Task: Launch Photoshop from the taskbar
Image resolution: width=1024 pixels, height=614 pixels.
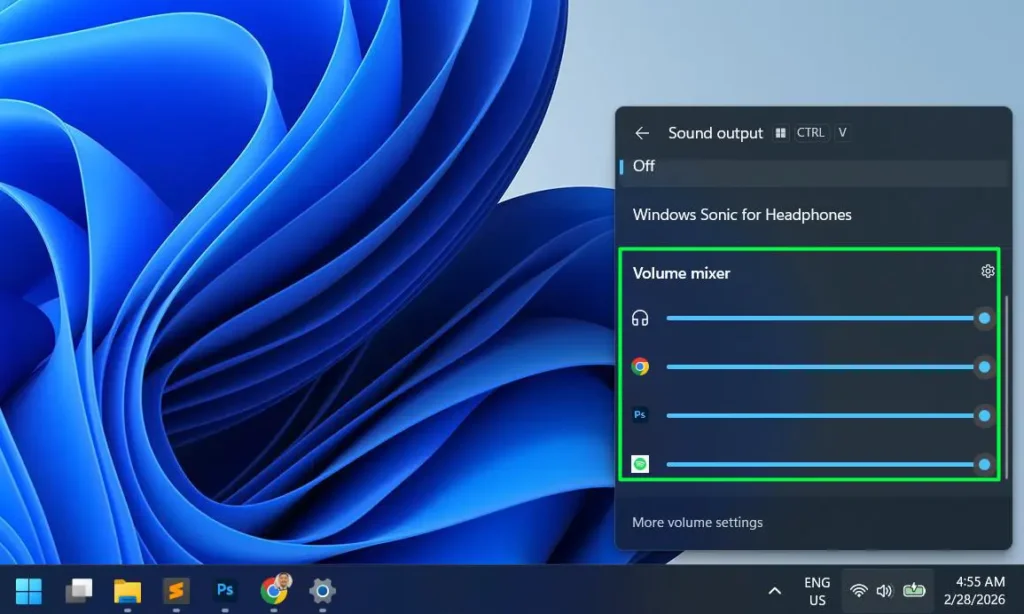Action: click(x=224, y=590)
